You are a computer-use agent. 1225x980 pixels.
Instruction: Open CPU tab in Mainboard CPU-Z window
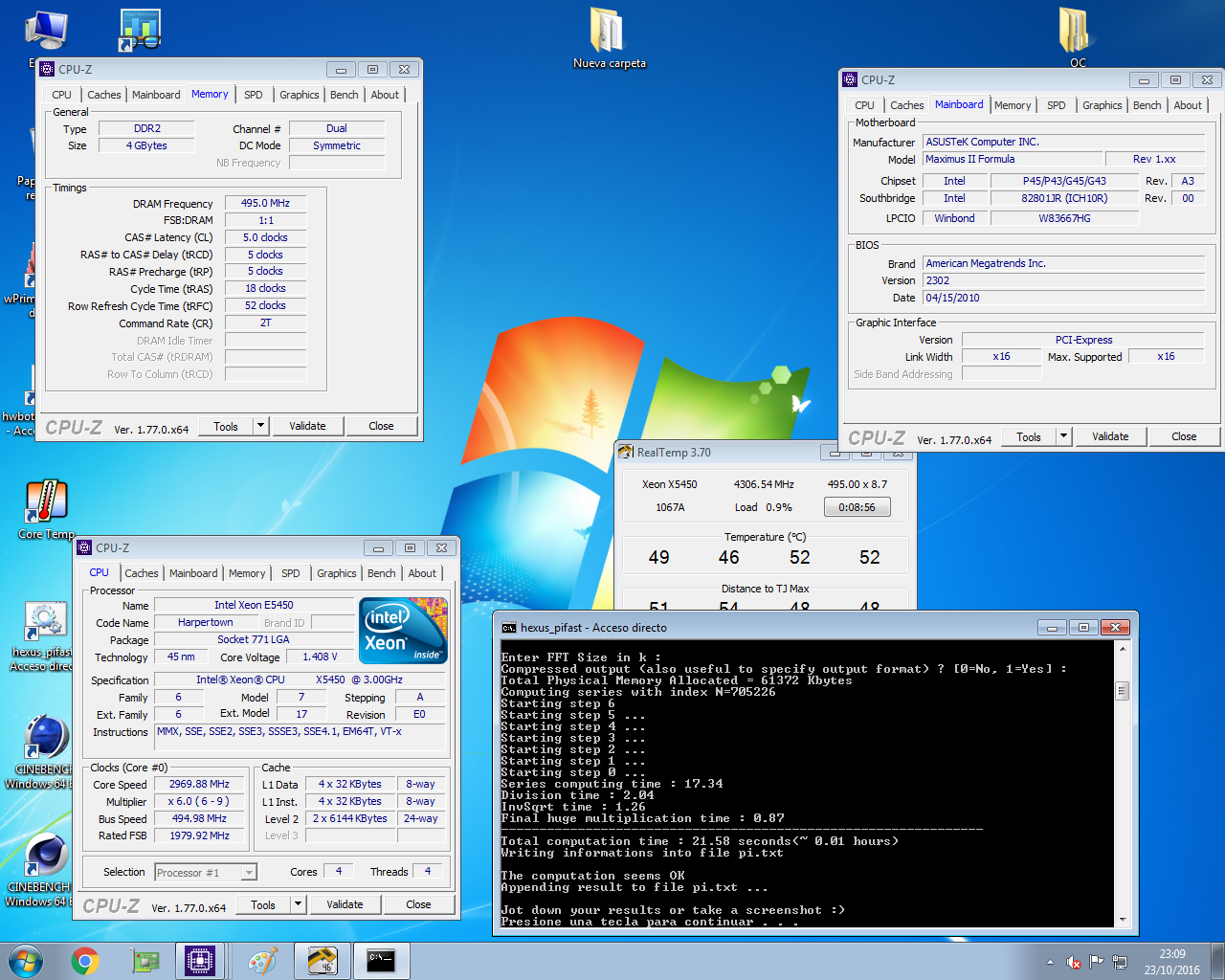pyautogui.click(x=864, y=105)
